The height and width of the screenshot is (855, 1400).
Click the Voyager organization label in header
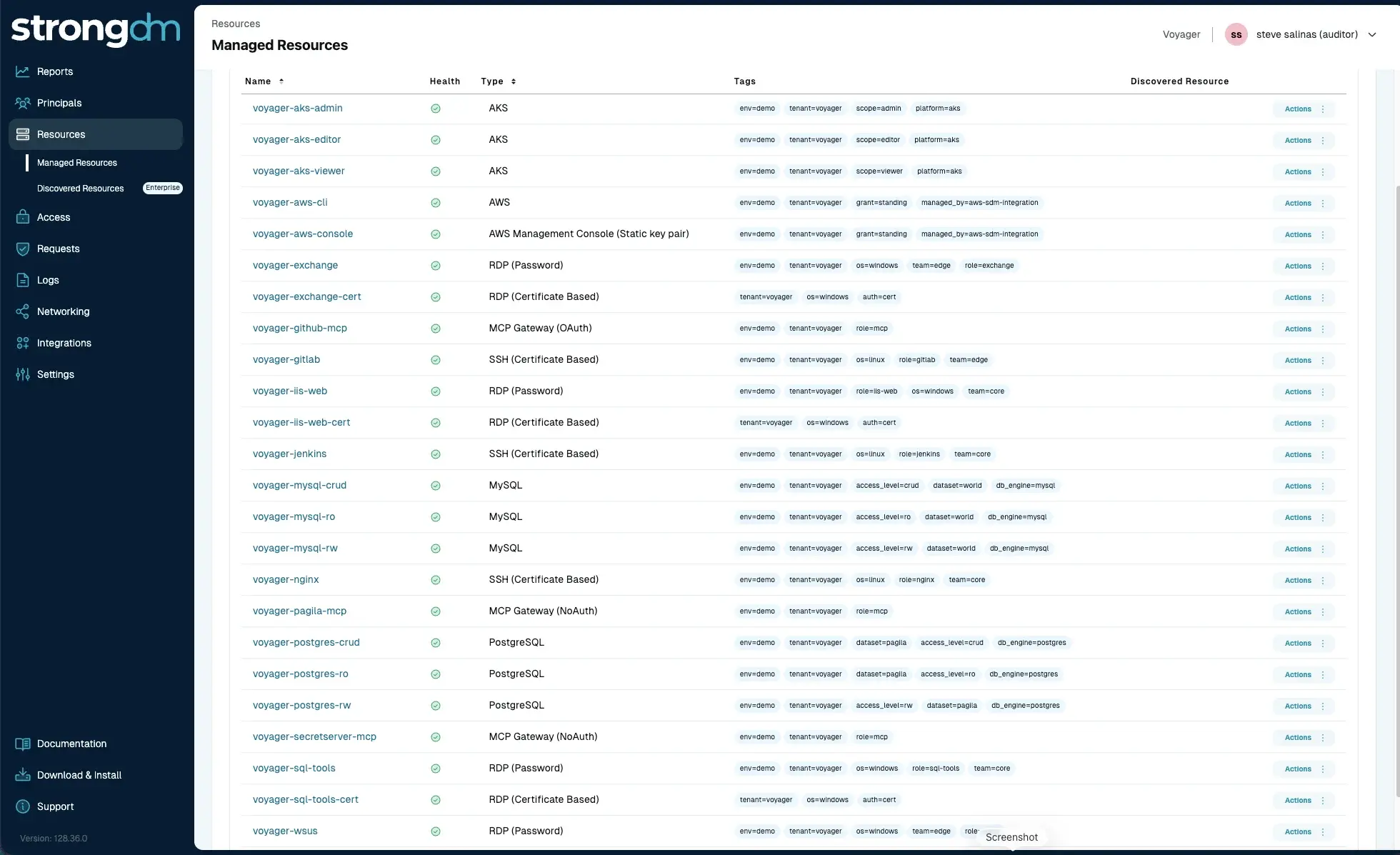tap(1181, 34)
